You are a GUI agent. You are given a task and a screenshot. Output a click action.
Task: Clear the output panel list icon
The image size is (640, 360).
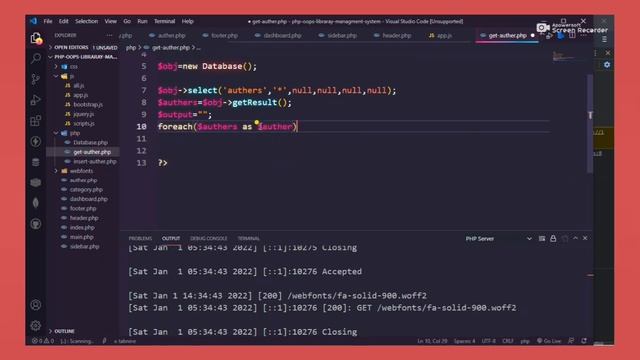(x=542, y=238)
